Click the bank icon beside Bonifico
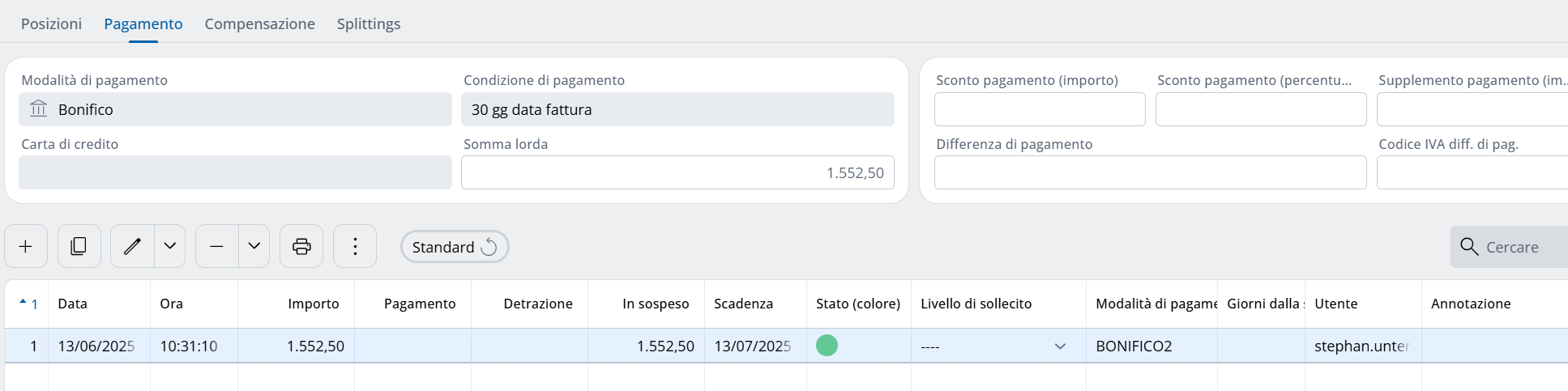 pyautogui.click(x=39, y=108)
